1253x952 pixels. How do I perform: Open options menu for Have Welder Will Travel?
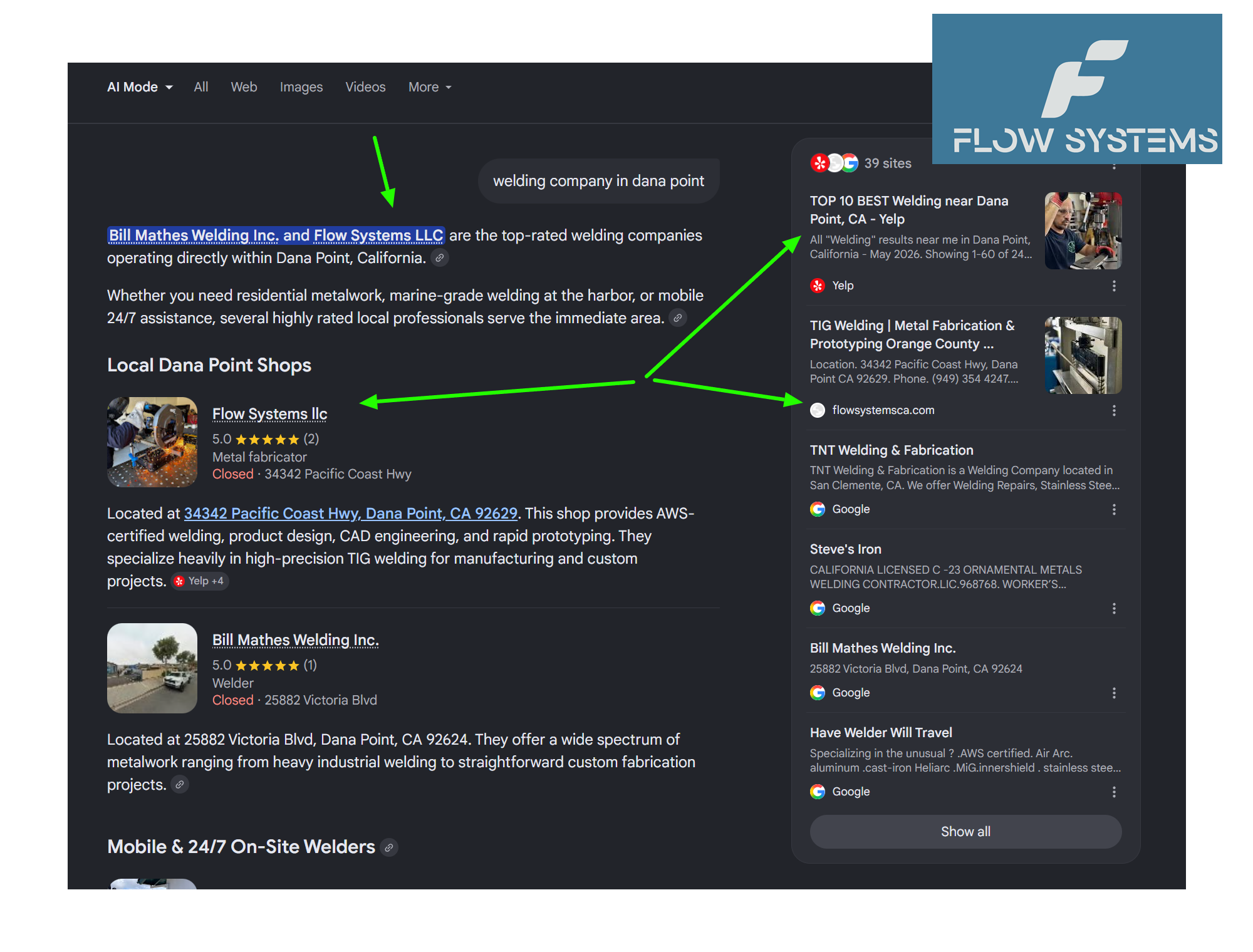[x=1114, y=792]
